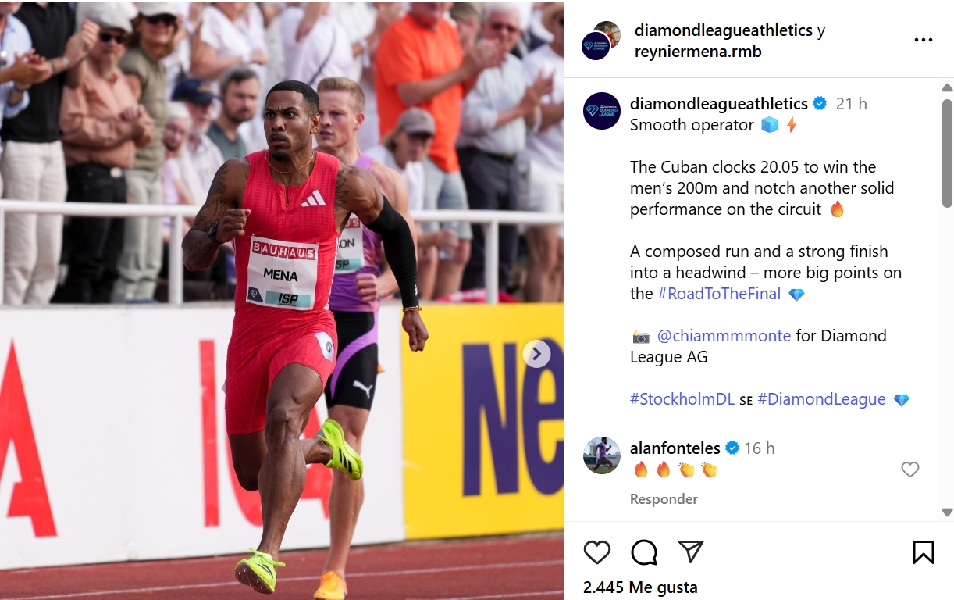The width and height of the screenshot is (954, 600).
Task: Like the post with the heart icon
Action: 596,552
